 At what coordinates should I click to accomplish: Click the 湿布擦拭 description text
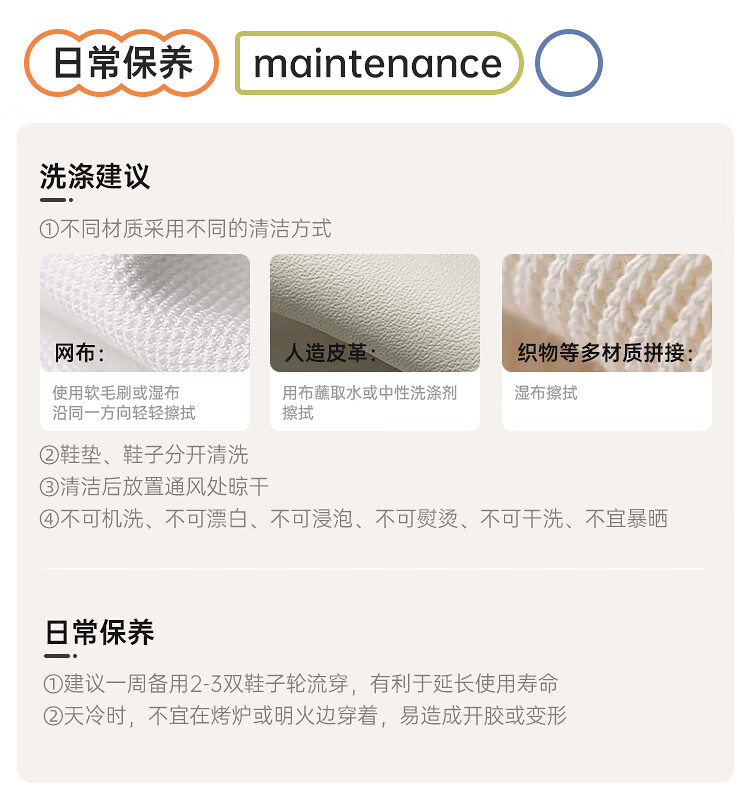(x=545, y=393)
